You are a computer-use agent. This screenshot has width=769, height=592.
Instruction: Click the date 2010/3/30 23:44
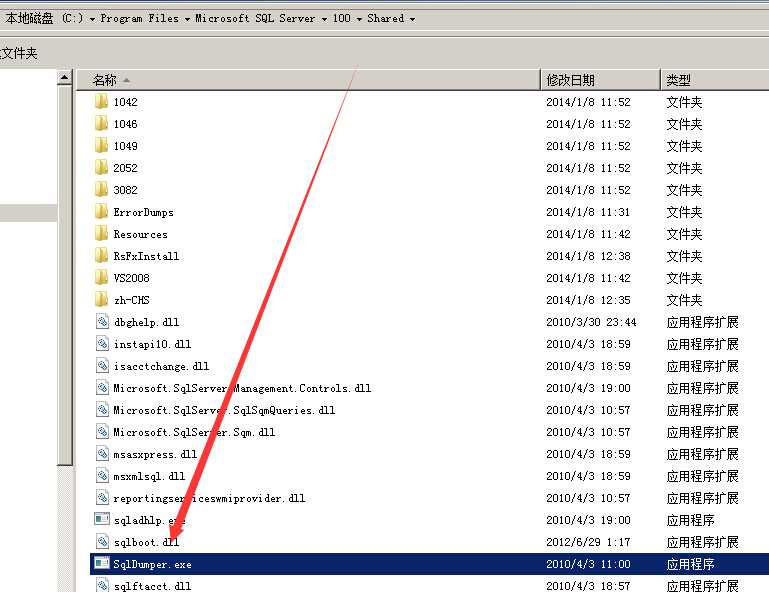pyautogui.click(x=591, y=322)
